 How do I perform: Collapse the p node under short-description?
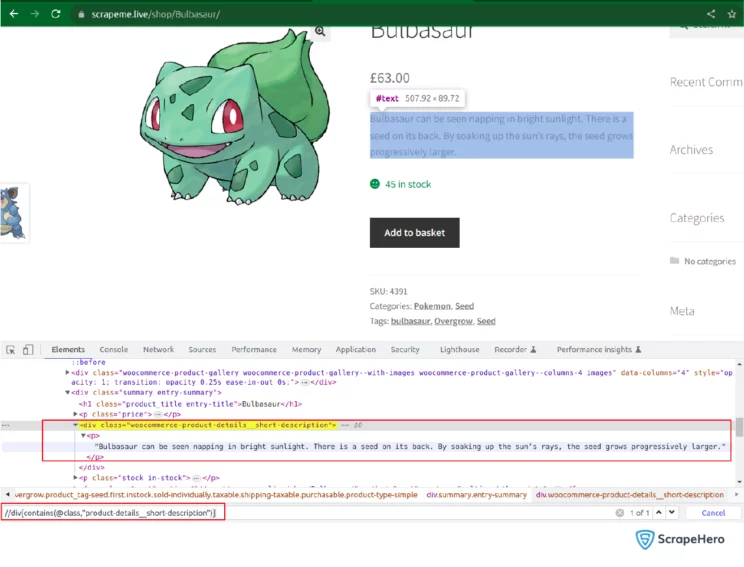click(83, 436)
